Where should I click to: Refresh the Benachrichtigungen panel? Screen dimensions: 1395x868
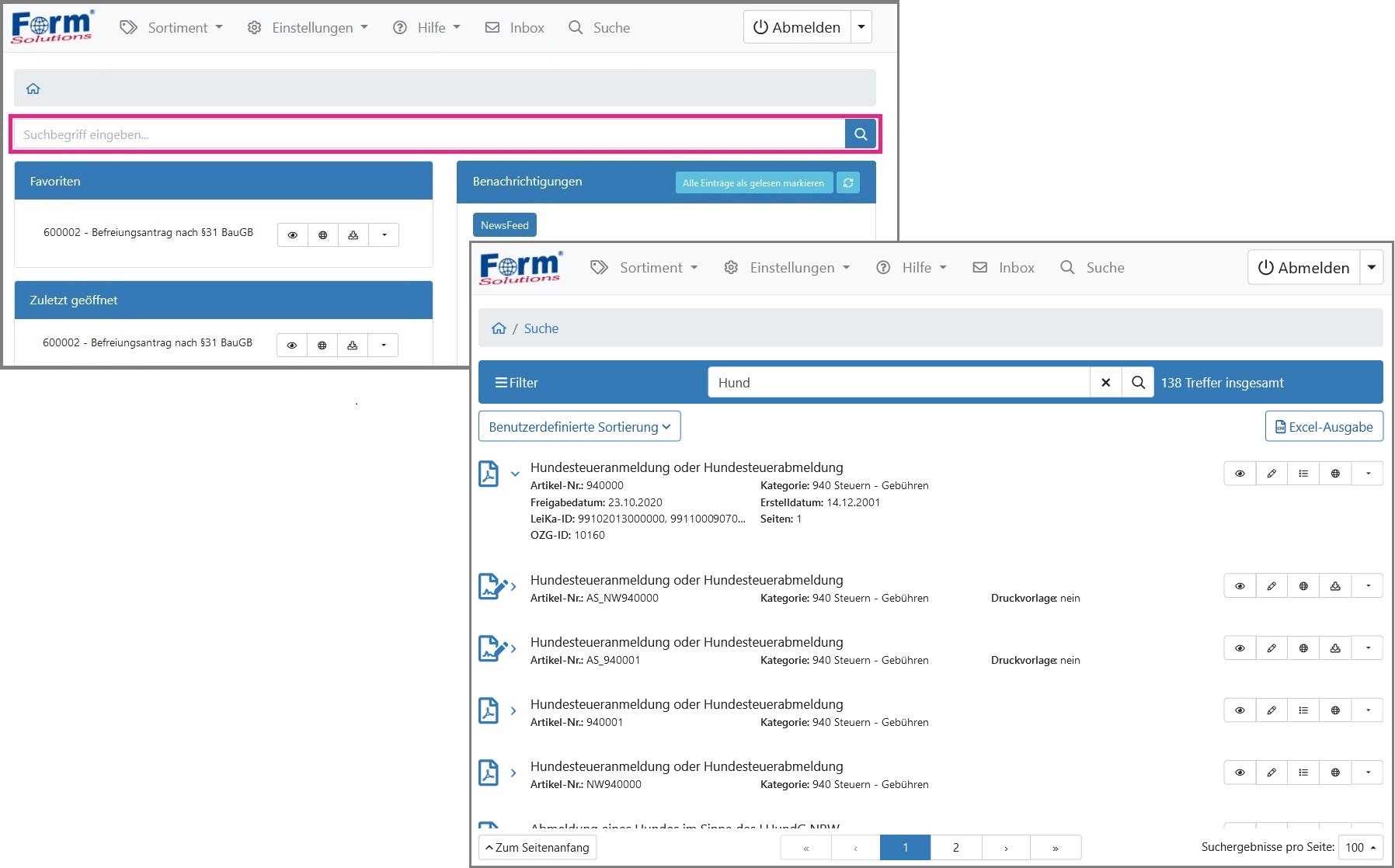tap(848, 183)
